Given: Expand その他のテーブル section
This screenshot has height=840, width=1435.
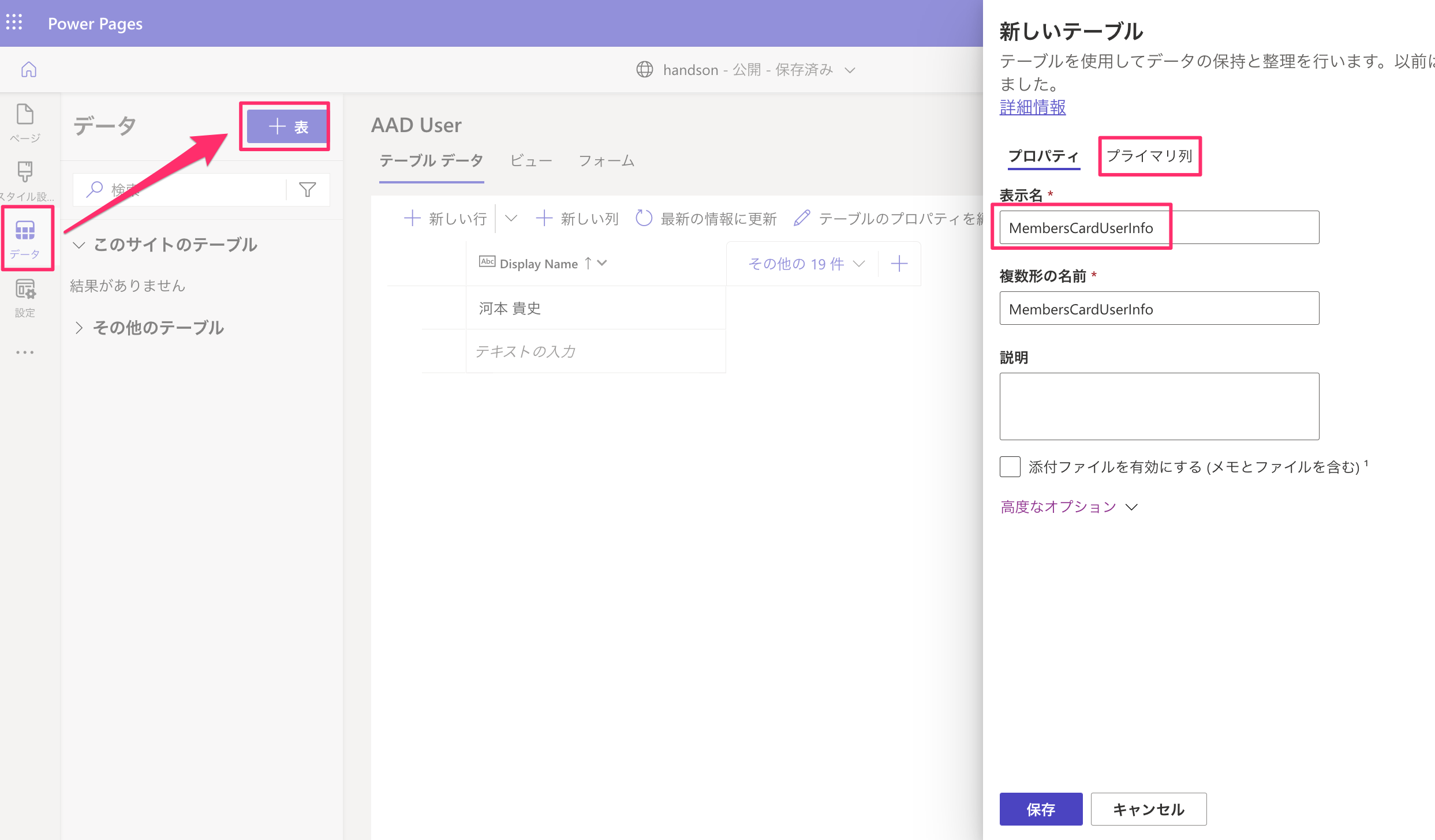Looking at the screenshot, I should pyautogui.click(x=79, y=328).
